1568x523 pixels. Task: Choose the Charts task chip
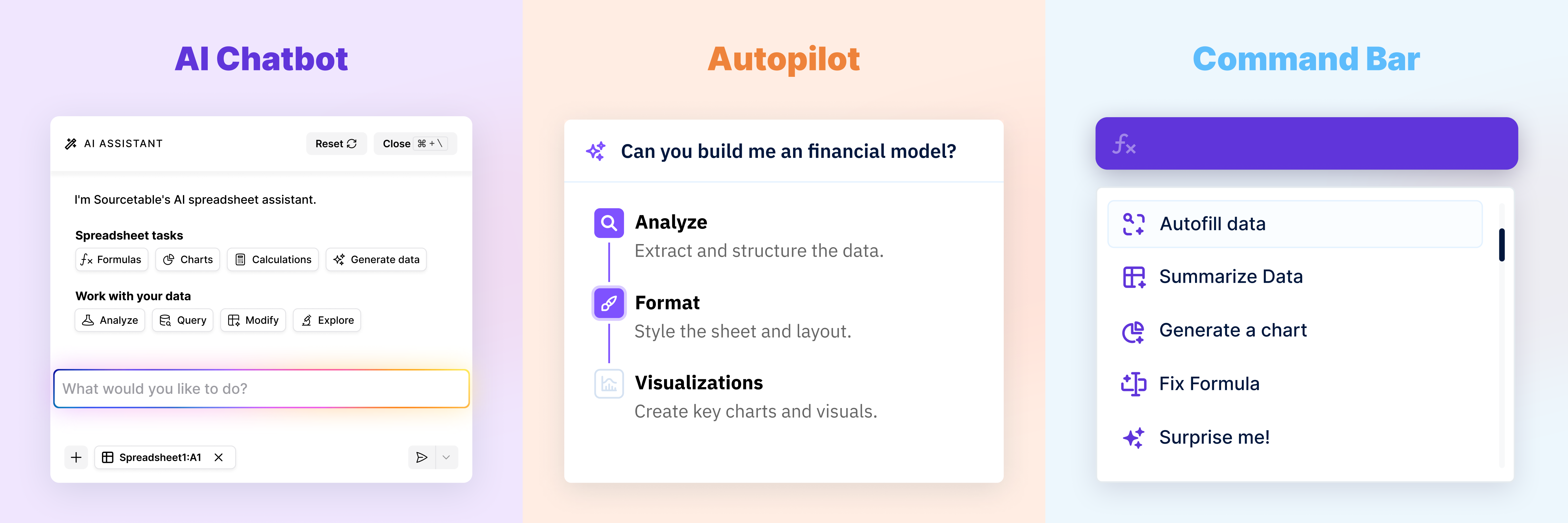coord(187,259)
